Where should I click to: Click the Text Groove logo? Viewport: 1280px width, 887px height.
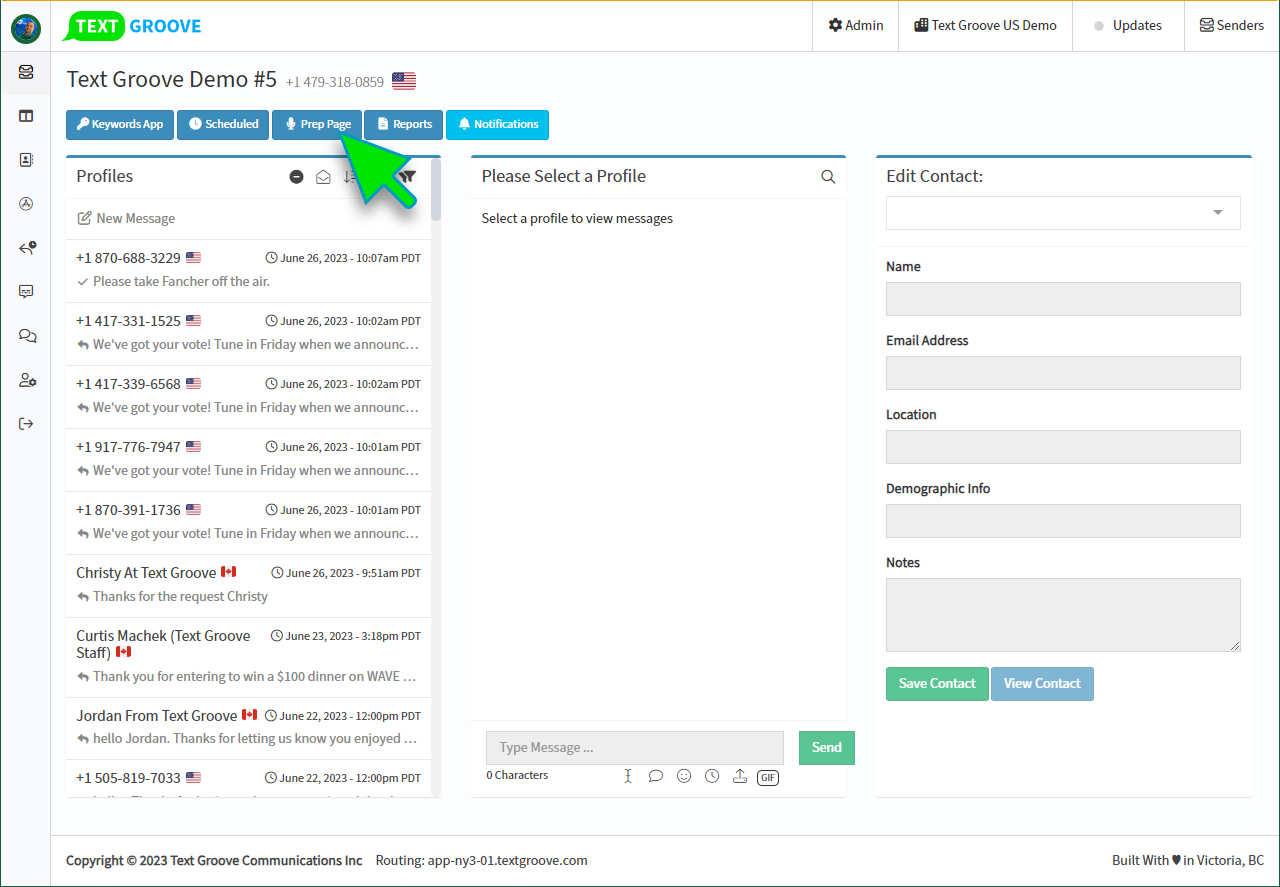[x=132, y=26]
